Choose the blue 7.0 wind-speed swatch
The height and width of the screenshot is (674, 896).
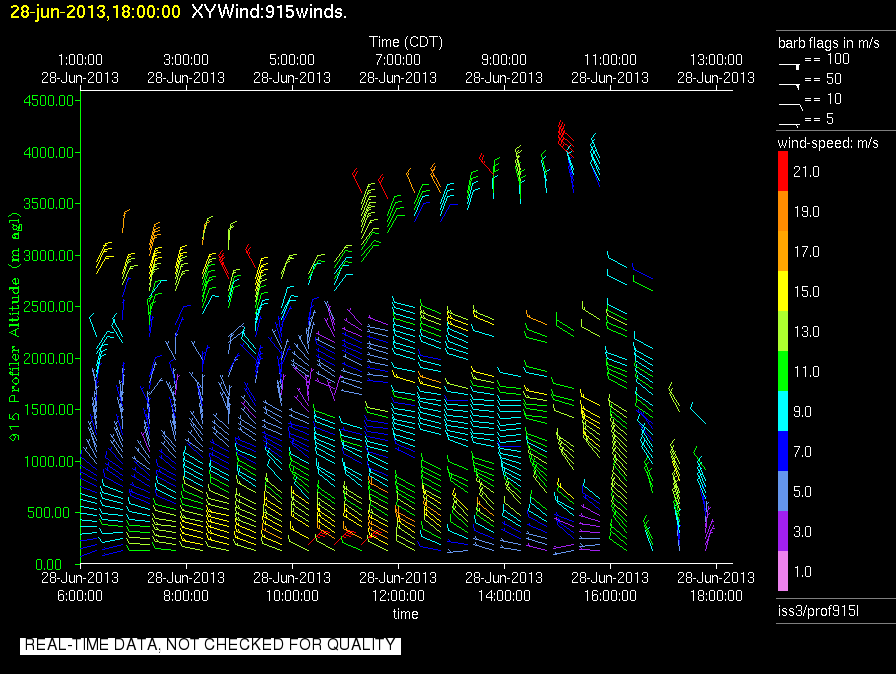[783, 451]
